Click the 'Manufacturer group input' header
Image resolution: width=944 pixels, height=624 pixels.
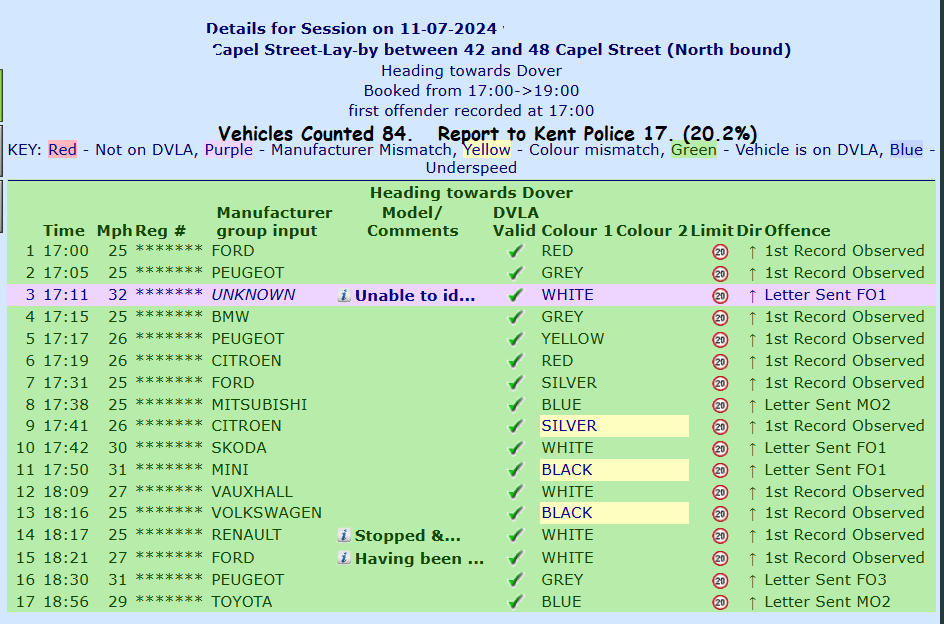point(275,222)
